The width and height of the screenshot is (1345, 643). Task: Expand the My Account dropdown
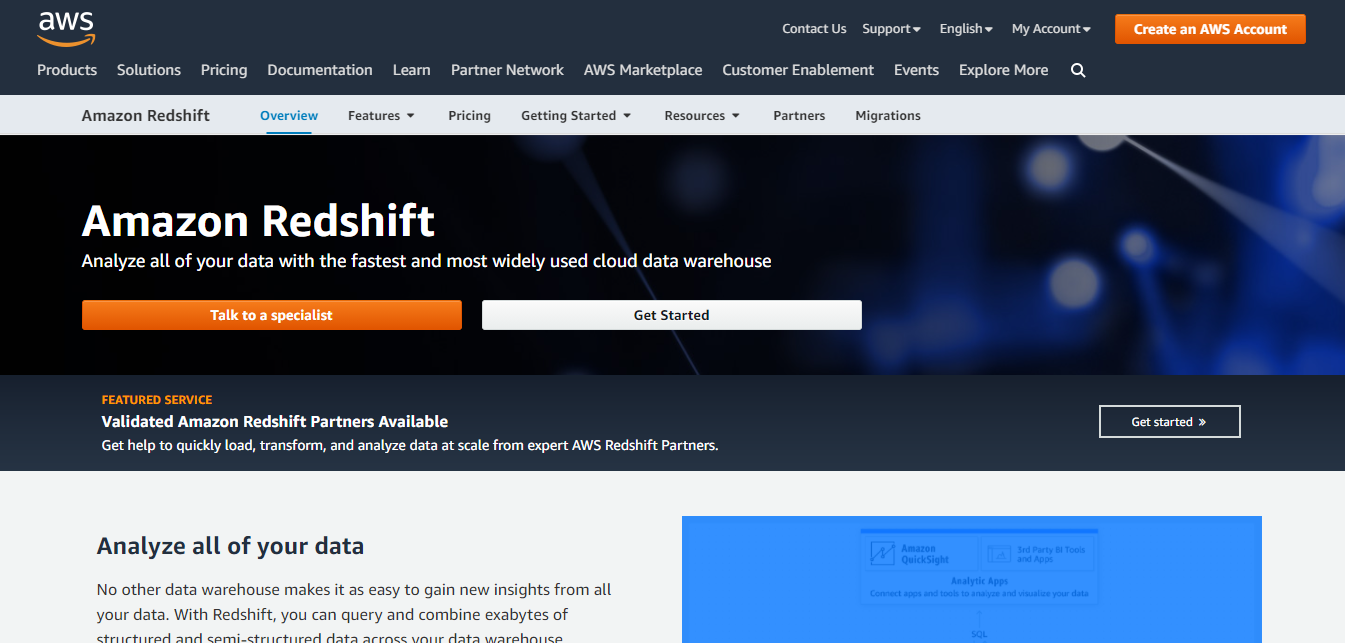1051,29
